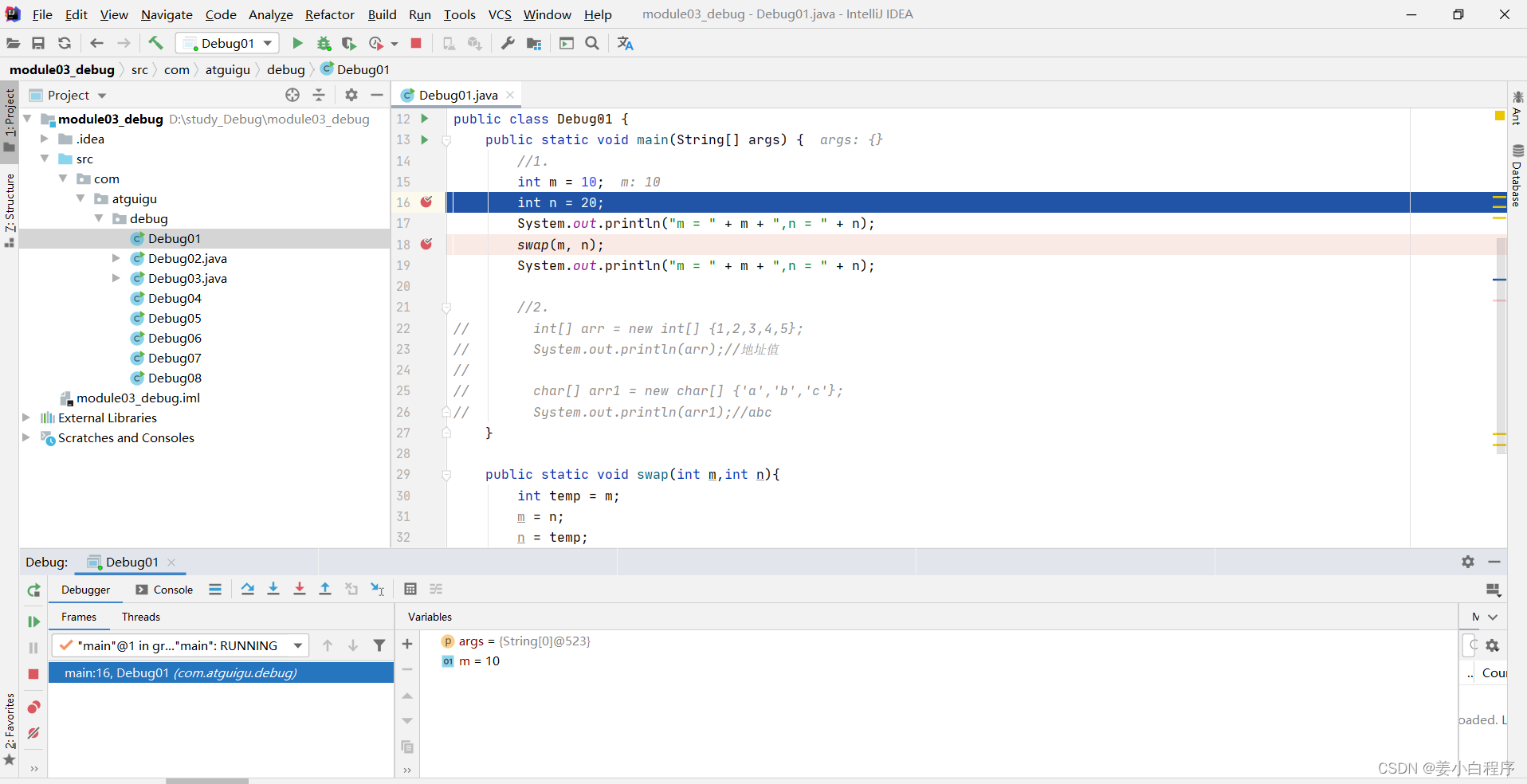The height and width of the screenshot is (784, 1527).
Task: Toggle the Database side tool window
Action: 1517,176
